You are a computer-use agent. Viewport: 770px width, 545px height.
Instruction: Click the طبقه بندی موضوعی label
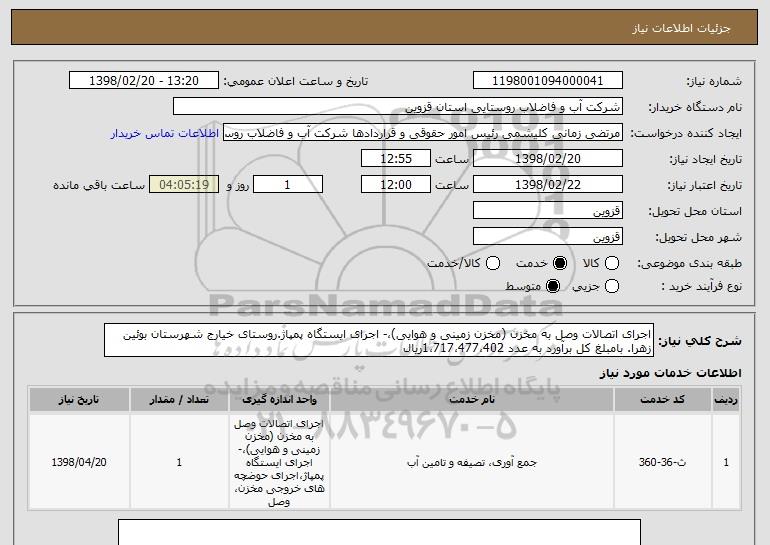689,264
